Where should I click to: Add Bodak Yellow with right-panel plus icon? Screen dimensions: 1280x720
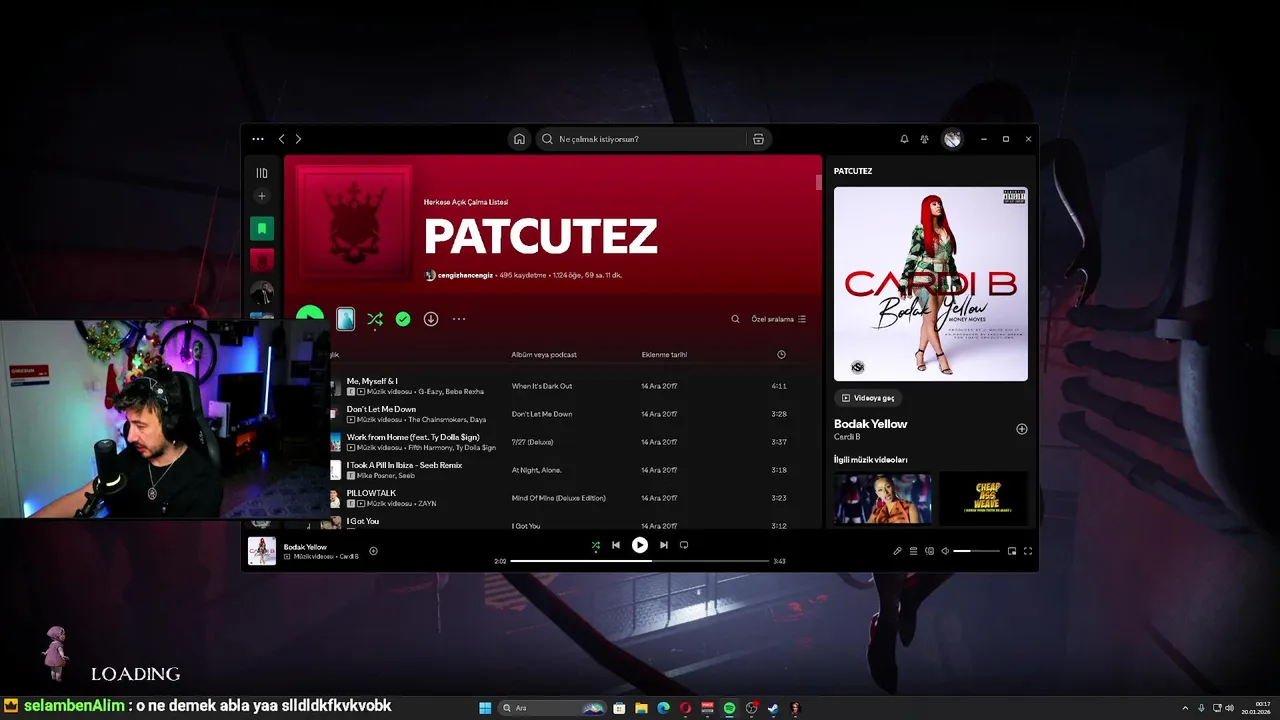1022,429
